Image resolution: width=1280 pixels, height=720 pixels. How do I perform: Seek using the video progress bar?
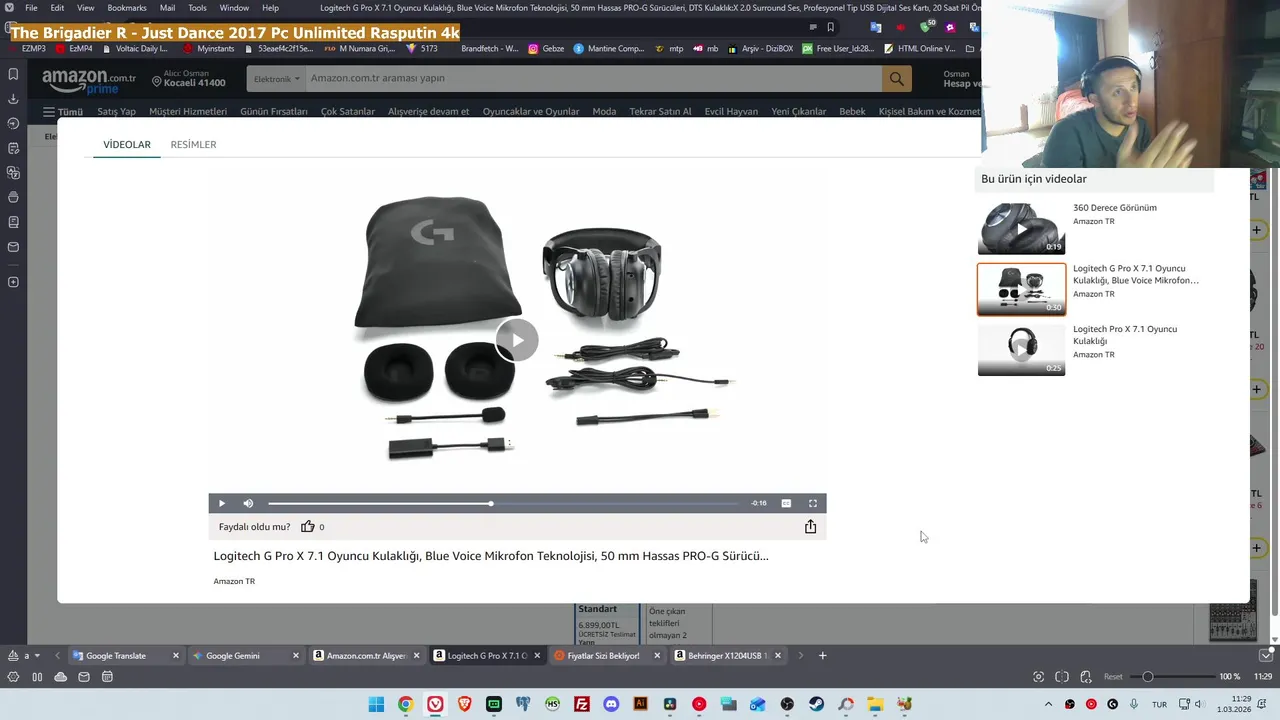(x=503, y=503)
